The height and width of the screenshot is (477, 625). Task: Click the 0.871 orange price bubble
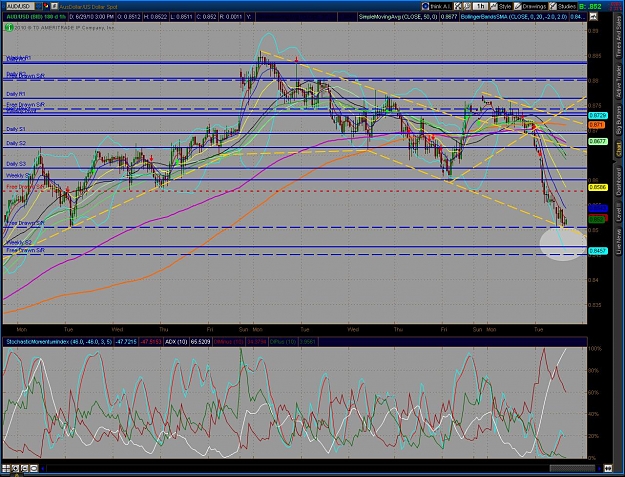click(597, 125)
